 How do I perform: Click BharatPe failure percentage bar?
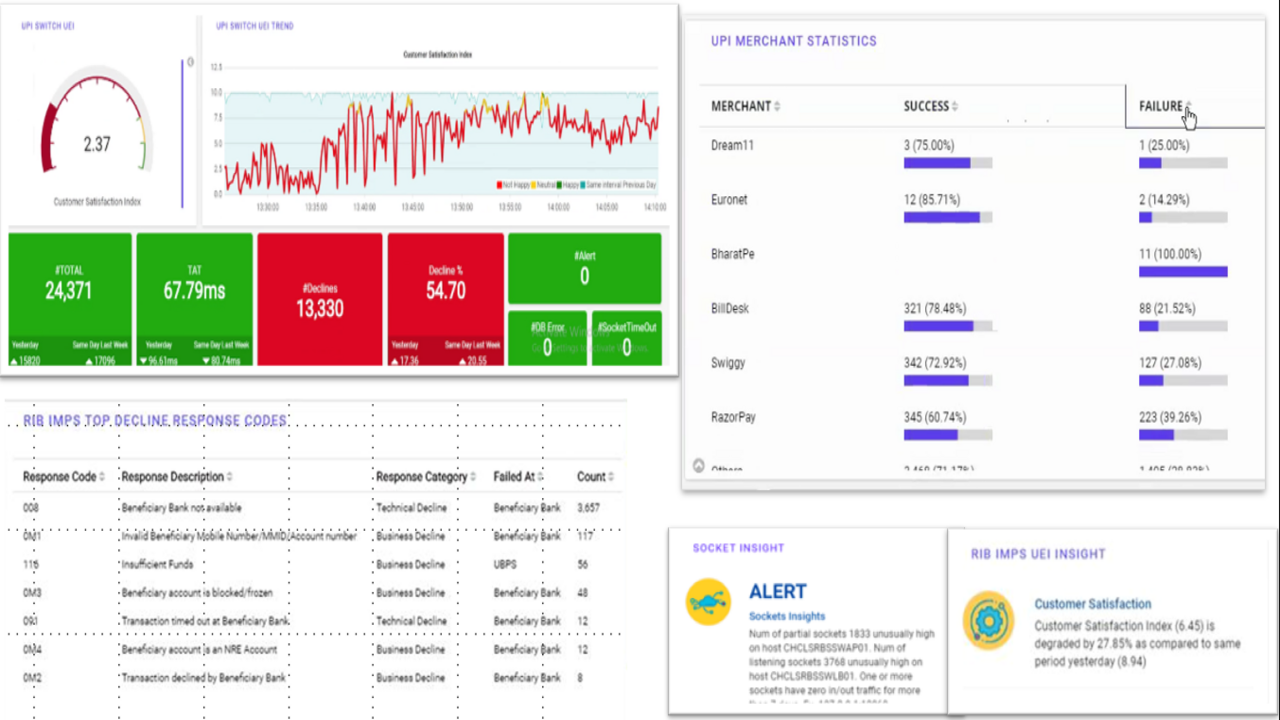click(1182, 271)
